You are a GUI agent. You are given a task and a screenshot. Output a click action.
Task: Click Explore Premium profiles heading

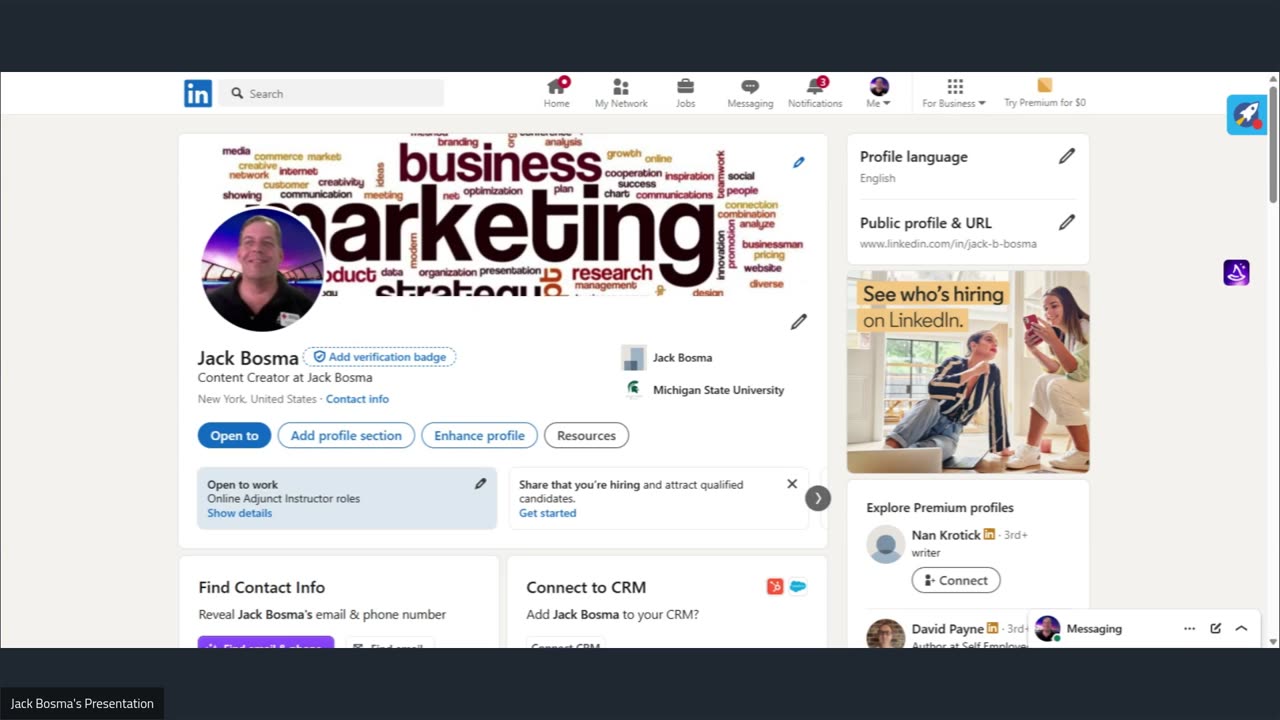940,508
